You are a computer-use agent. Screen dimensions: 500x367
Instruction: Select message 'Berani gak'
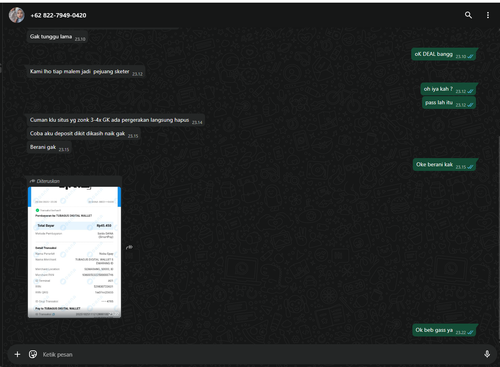pos(49,147)
